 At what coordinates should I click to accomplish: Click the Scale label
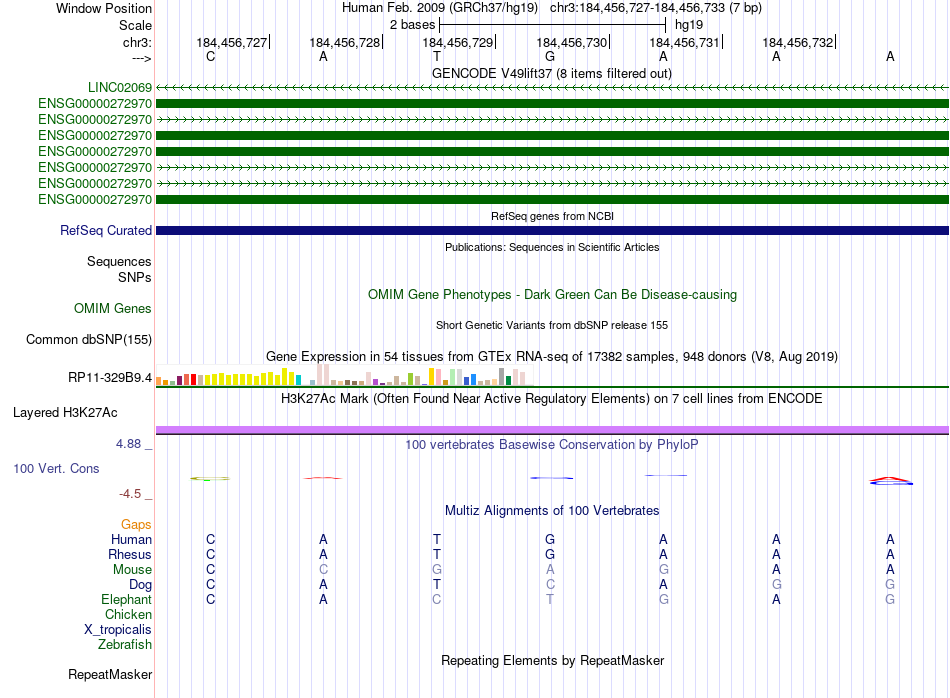point(136,25)
